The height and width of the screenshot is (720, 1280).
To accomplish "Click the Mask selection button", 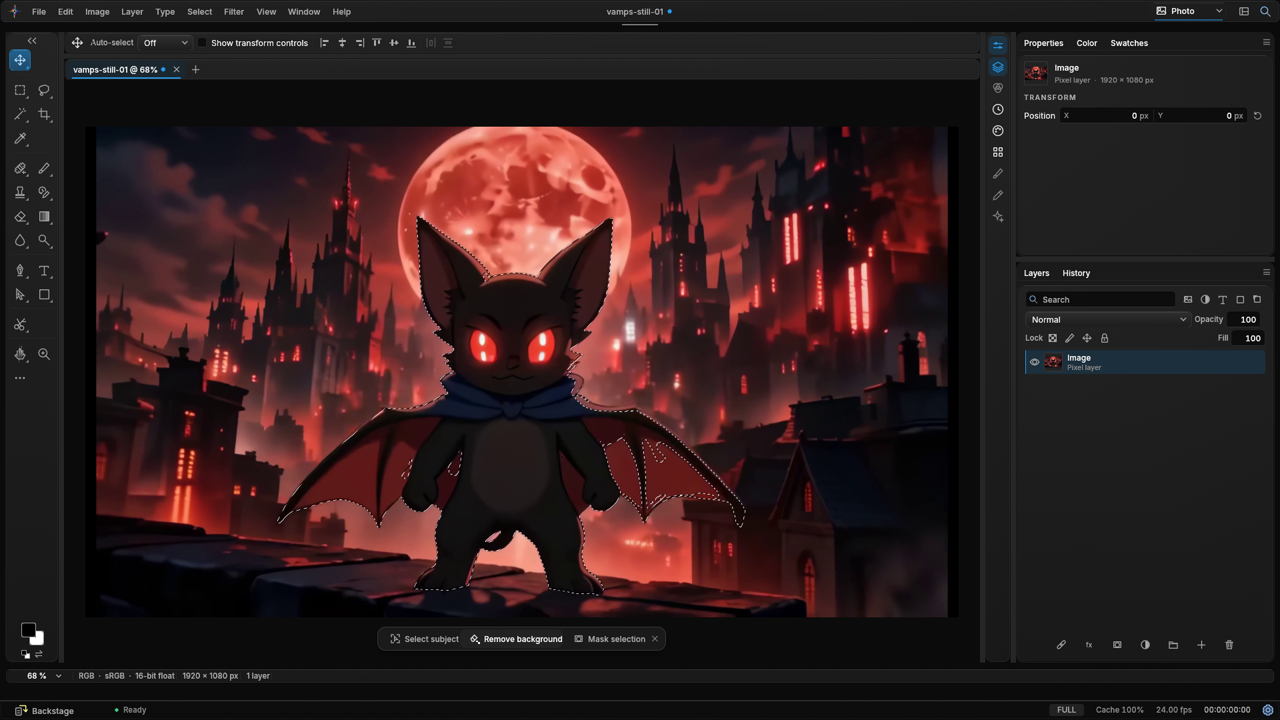I will click(x=609, y=639).
